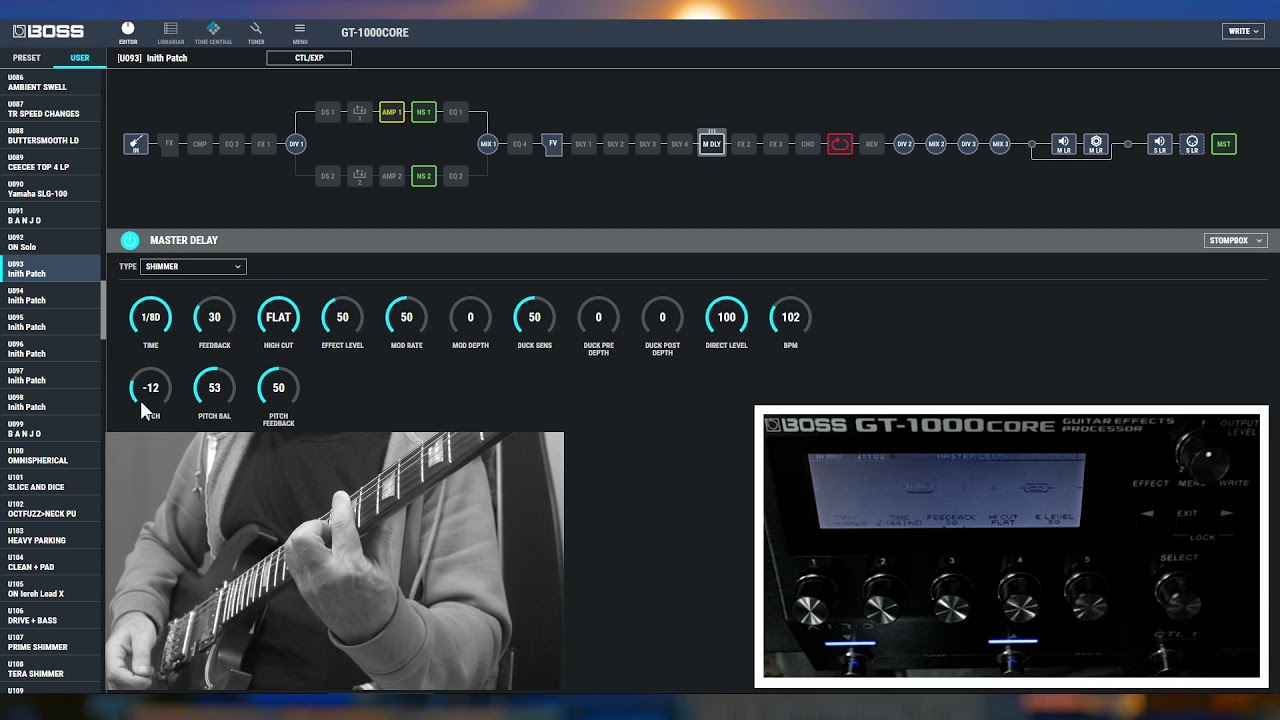Viewport: 1280px width, 720px height.
Task: Click the GT-1000CORE hardware video thumbnail
Action: (x=1011, y=546)
